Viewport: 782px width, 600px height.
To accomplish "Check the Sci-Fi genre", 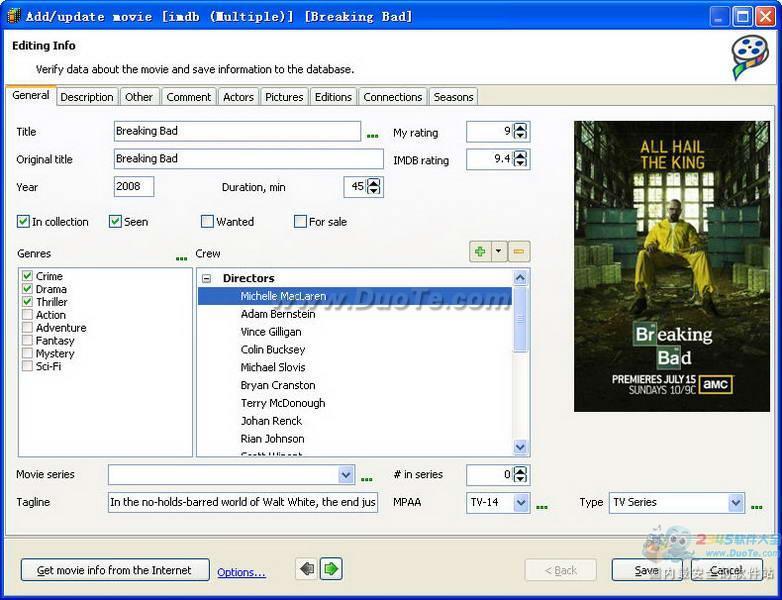I will point(27,366).
